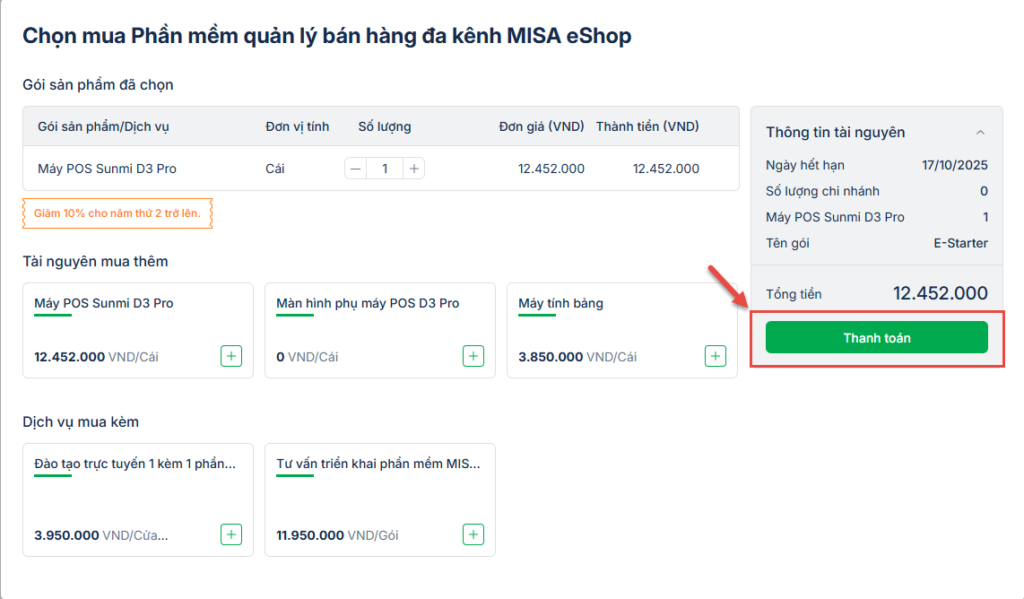Click the Đơn giá (VND) column header
This screenshot has width=1024, height=599.
pos(541,127)
